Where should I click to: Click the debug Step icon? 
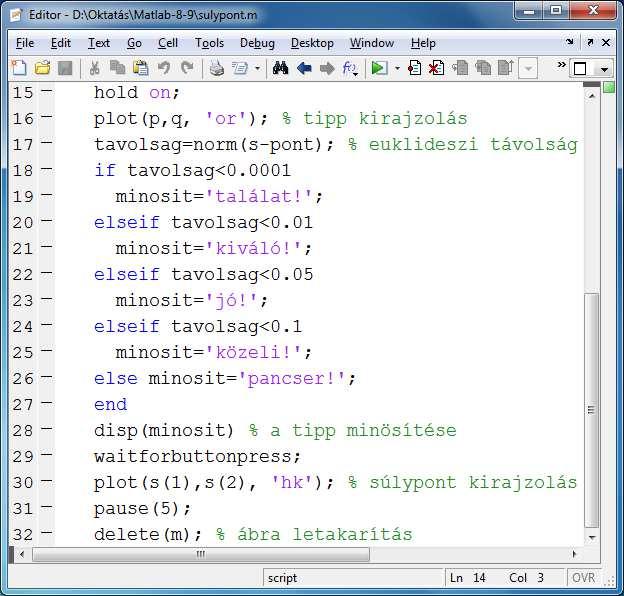pyautogui.click(x=460, y=68)
